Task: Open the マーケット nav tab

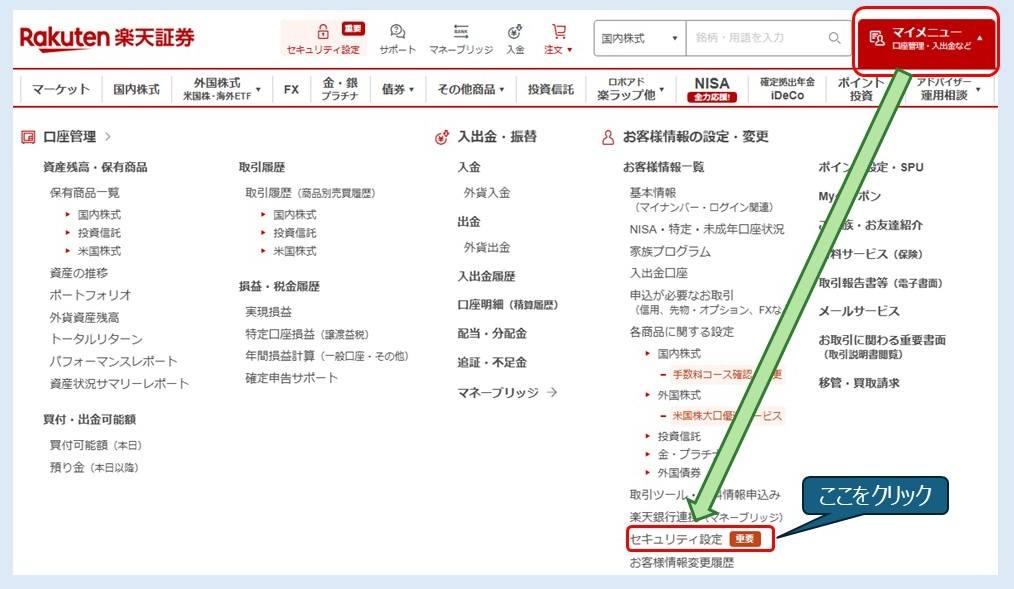Action: 61,89
